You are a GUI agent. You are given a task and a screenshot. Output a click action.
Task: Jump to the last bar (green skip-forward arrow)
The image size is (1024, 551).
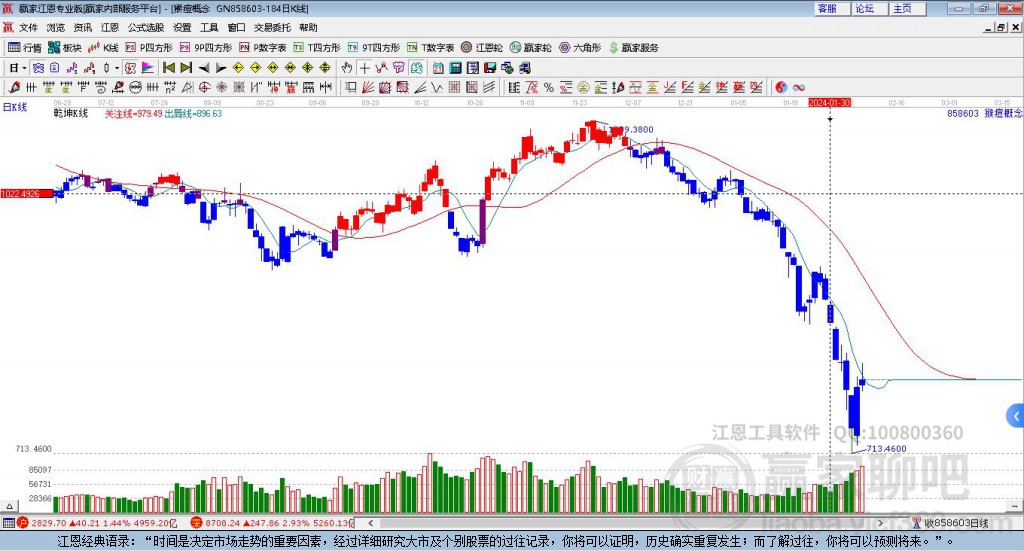(x=186, y=68)
